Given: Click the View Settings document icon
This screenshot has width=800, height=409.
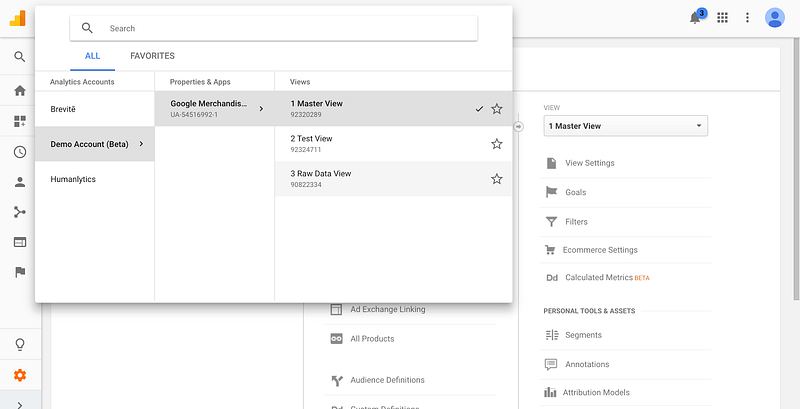Looking at the screenshot, I should click(x=551, y=163).
